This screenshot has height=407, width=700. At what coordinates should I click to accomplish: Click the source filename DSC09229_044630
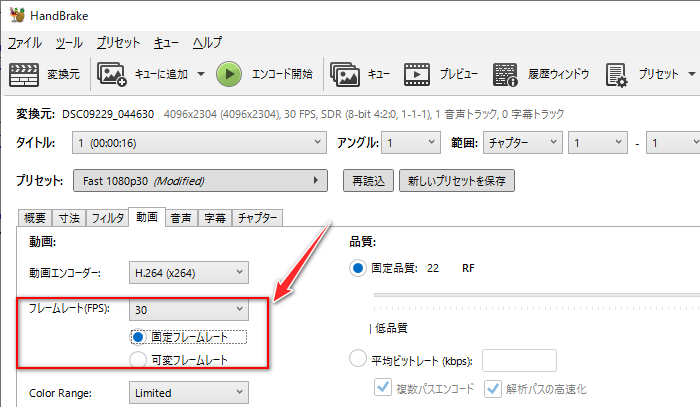[x=108, y=114]
